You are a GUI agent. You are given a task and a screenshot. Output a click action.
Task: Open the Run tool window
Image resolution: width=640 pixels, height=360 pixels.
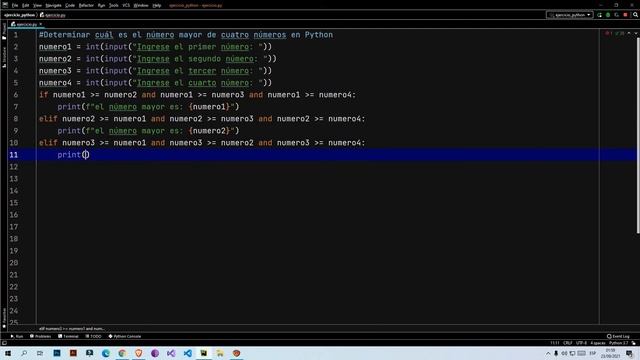(x=17, y=336)
